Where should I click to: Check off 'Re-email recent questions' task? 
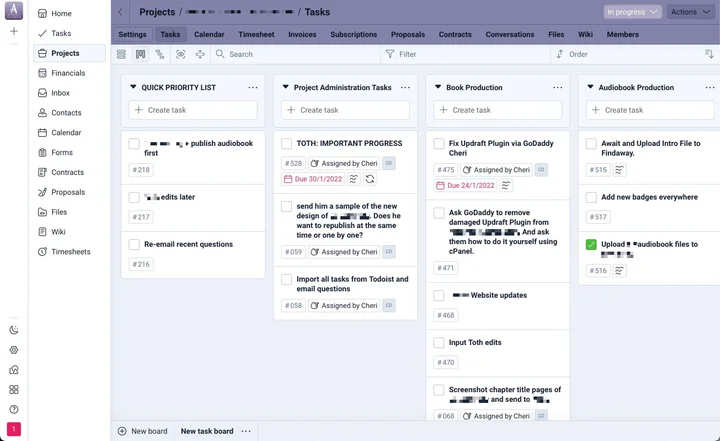point(134,244)
